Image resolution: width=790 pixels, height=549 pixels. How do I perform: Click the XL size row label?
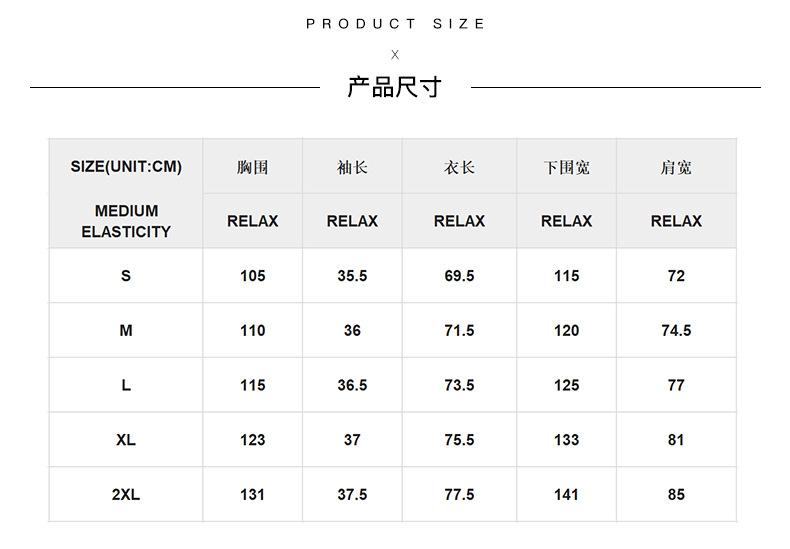tap(126, 440)
